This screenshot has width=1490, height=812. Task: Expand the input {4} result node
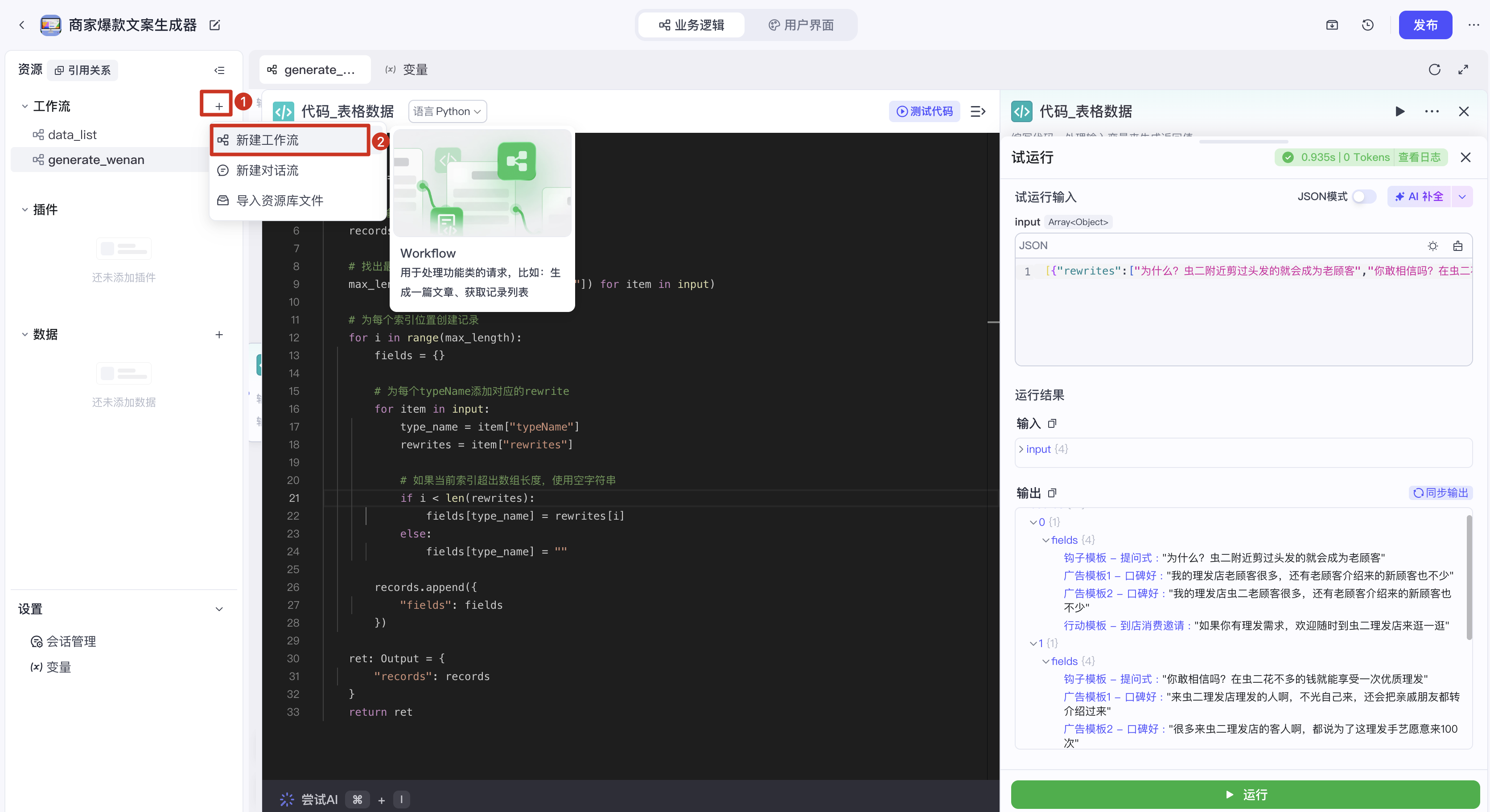click(x=1021, y=449)
